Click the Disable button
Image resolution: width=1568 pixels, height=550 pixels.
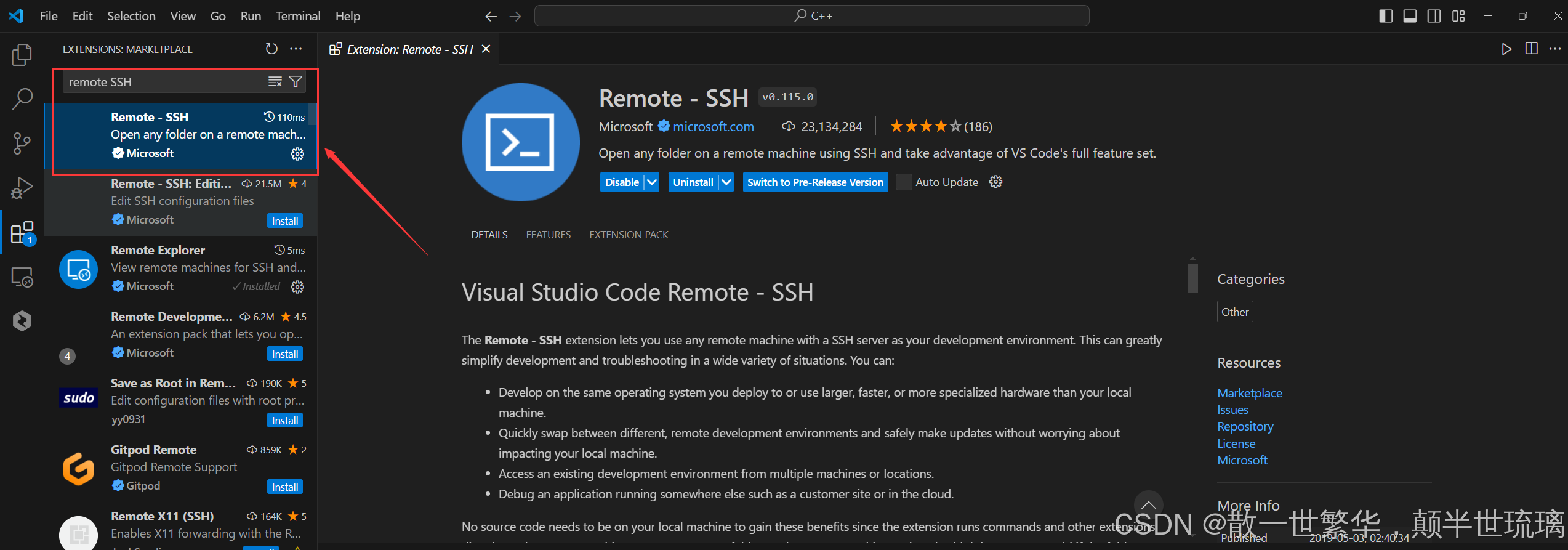tap(622, 182)
